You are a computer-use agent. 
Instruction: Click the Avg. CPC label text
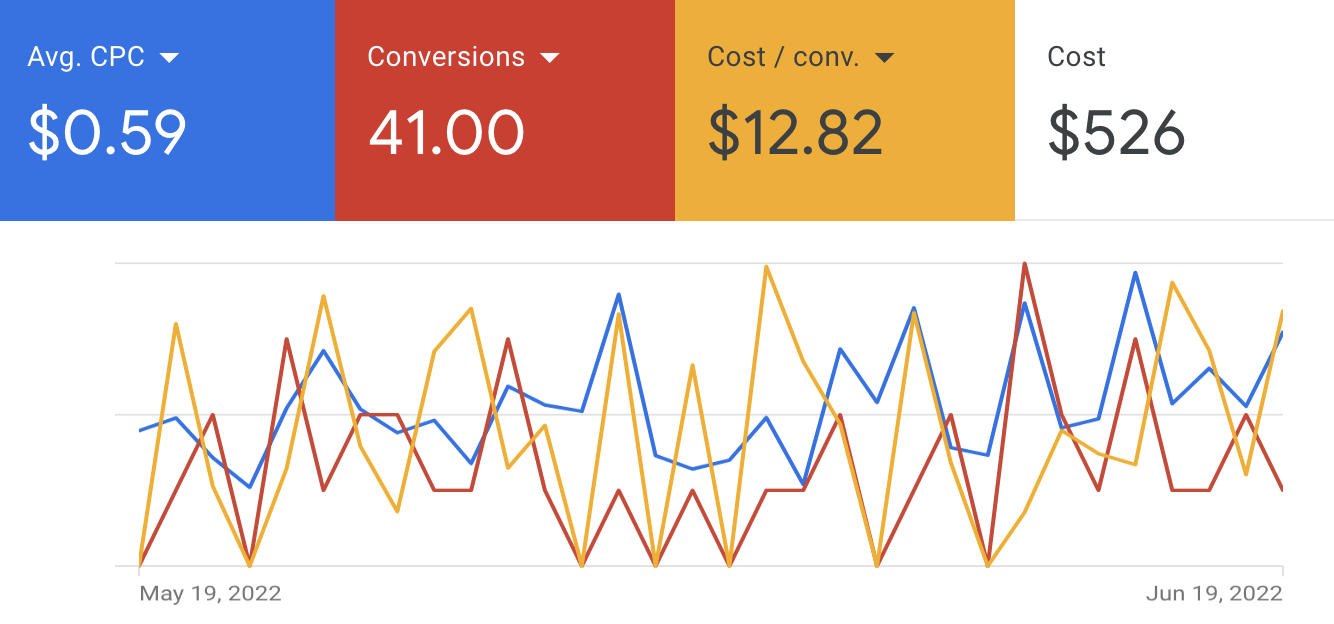(87, 57)
